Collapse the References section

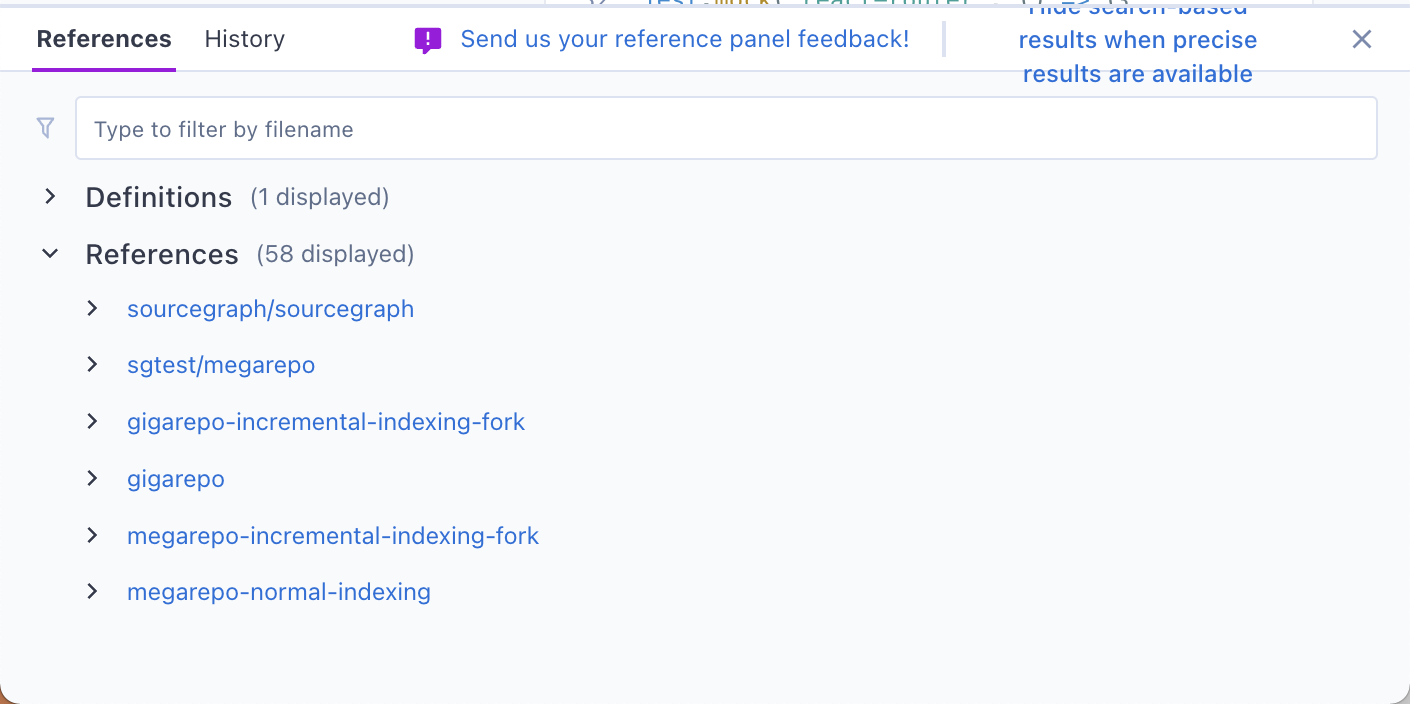[x=50, y=254]
